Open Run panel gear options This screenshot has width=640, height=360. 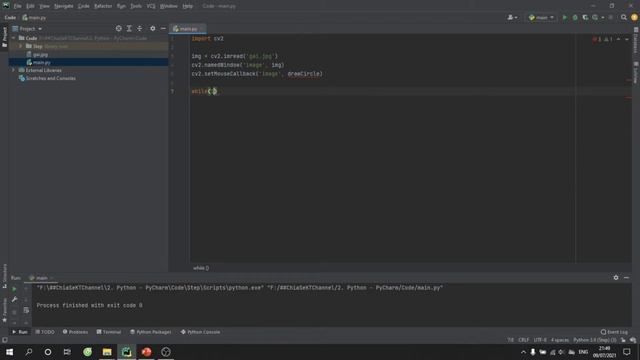616,278
